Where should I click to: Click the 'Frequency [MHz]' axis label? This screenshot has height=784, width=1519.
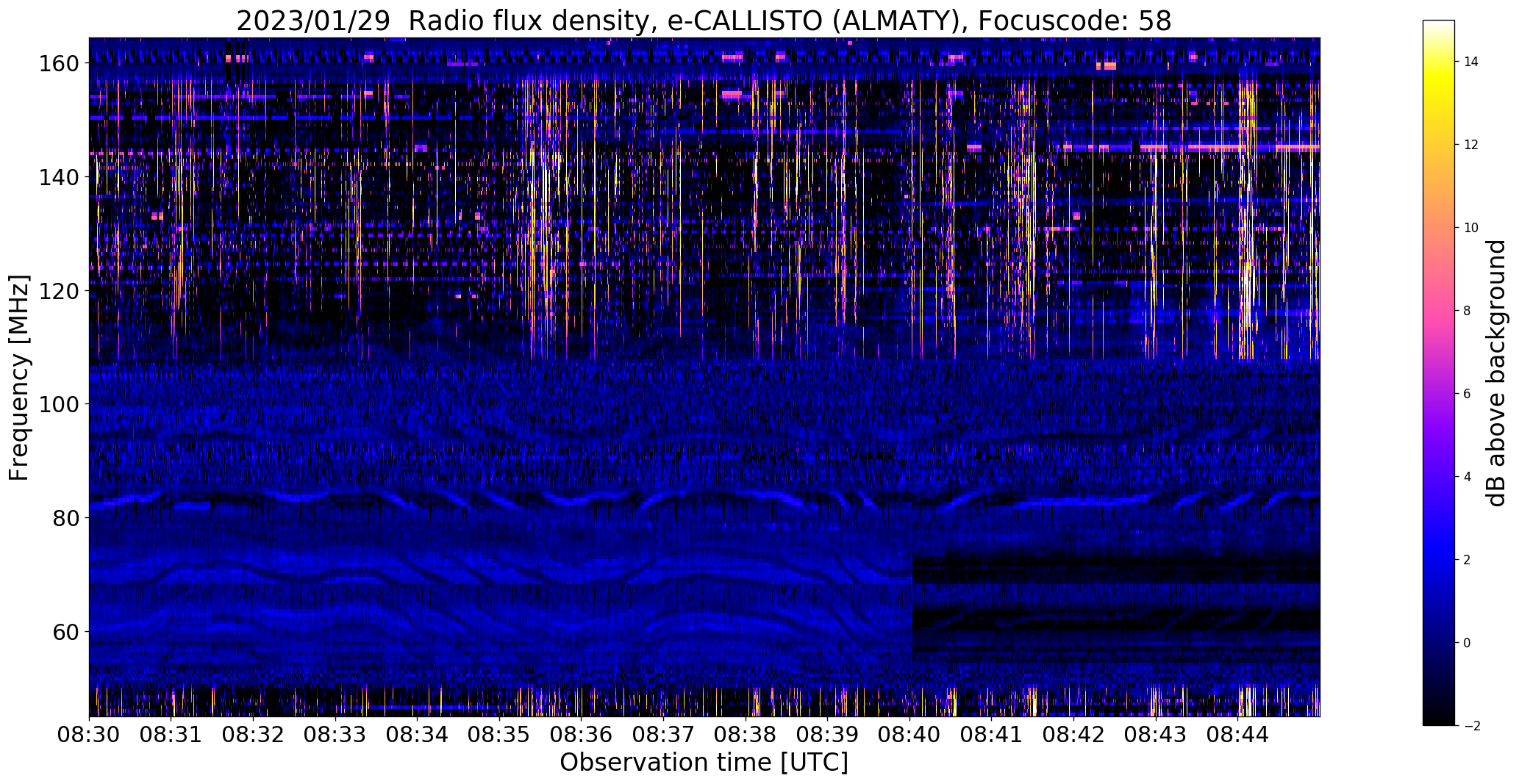19,378
